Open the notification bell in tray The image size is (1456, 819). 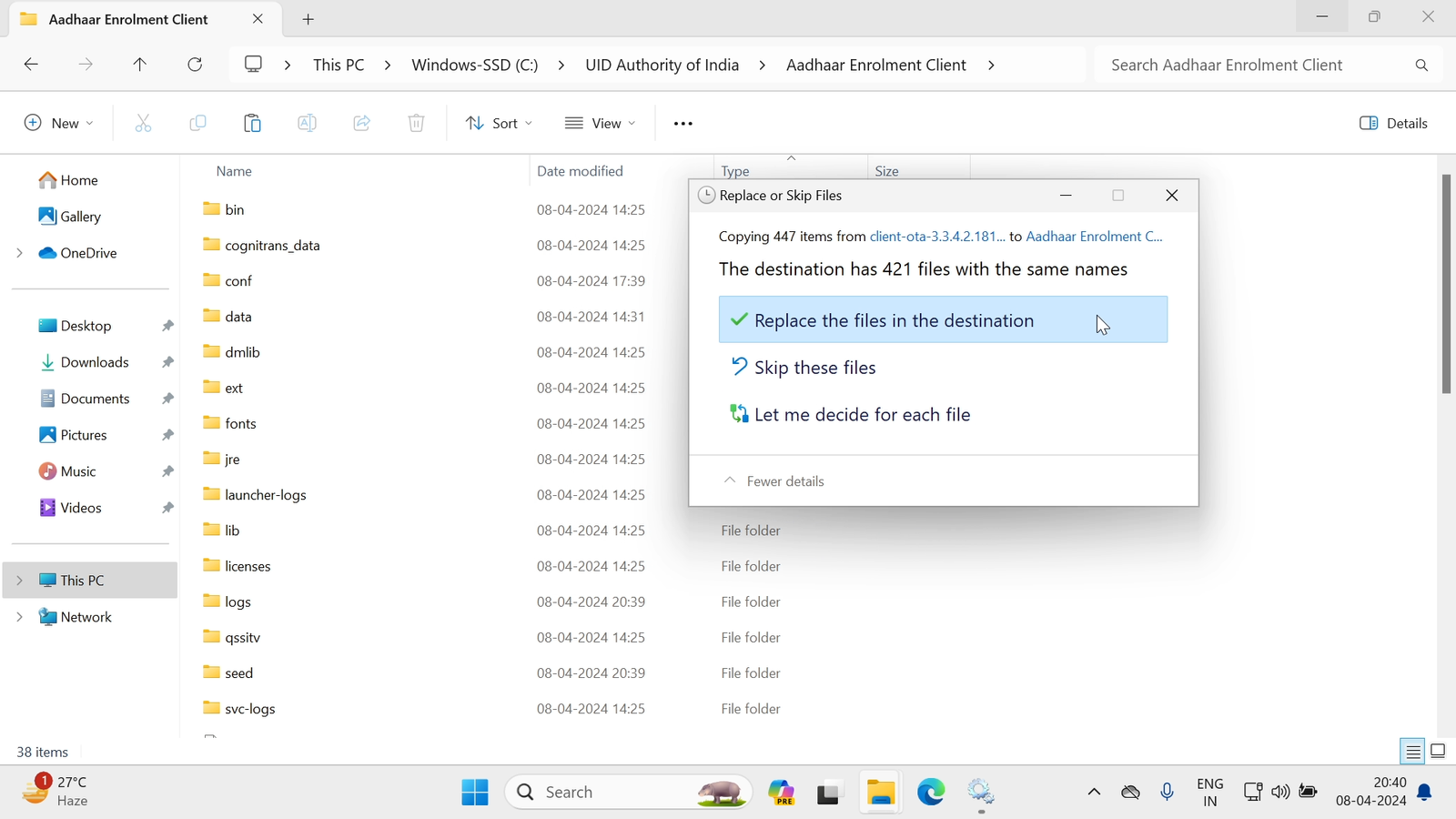coord(1425,793)
